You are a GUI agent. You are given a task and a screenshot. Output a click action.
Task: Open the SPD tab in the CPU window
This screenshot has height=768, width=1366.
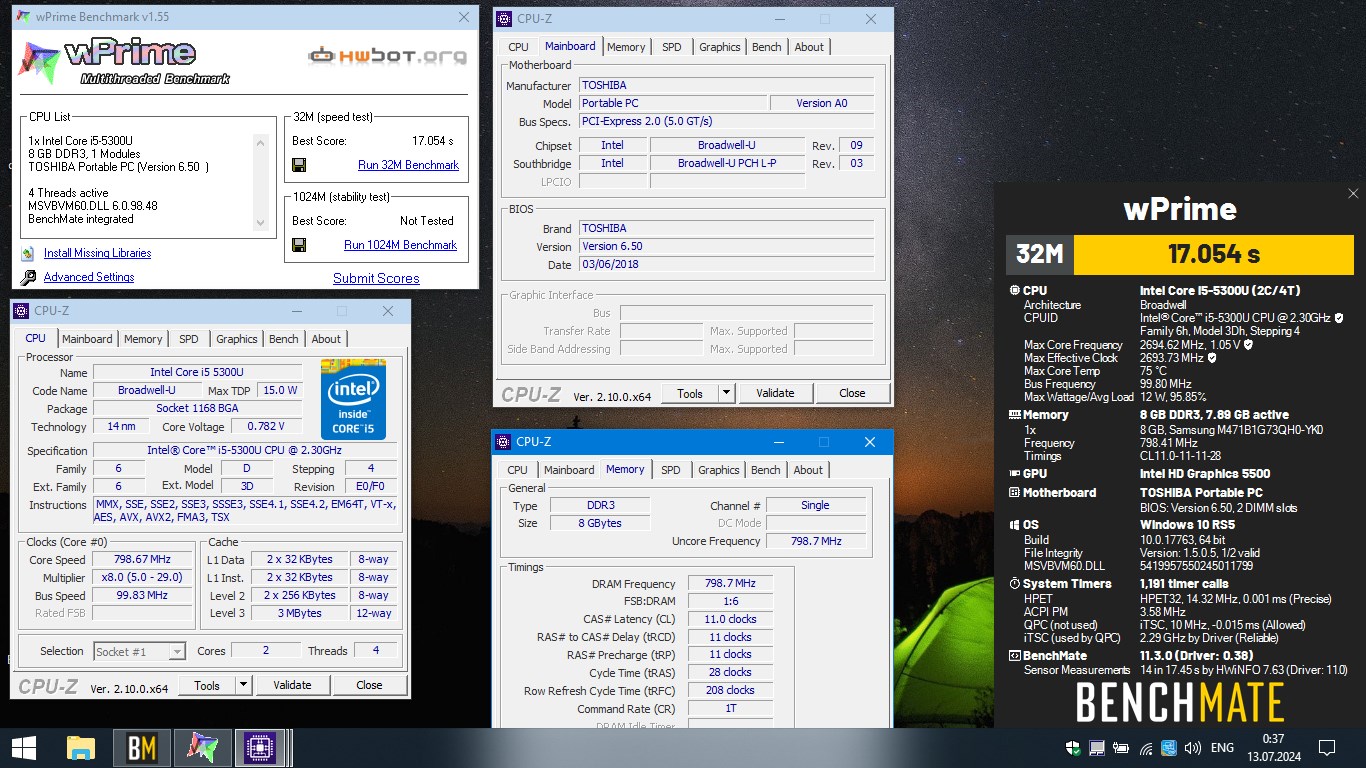pos(189,339)
